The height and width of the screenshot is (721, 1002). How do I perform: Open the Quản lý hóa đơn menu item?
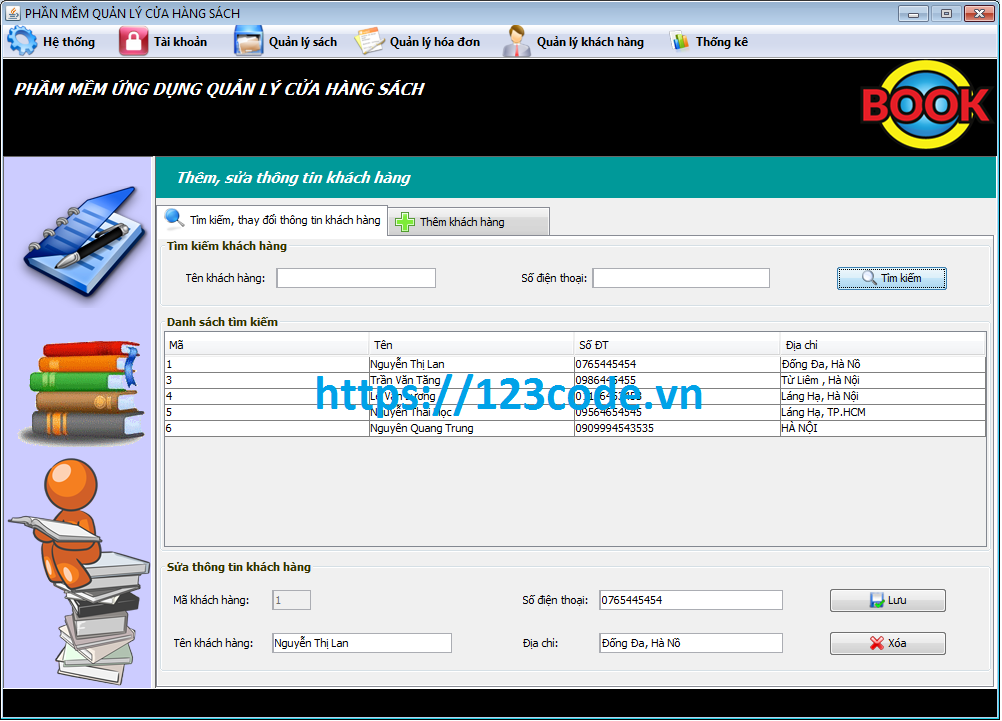pyautogui.click(x=420, y=41)
